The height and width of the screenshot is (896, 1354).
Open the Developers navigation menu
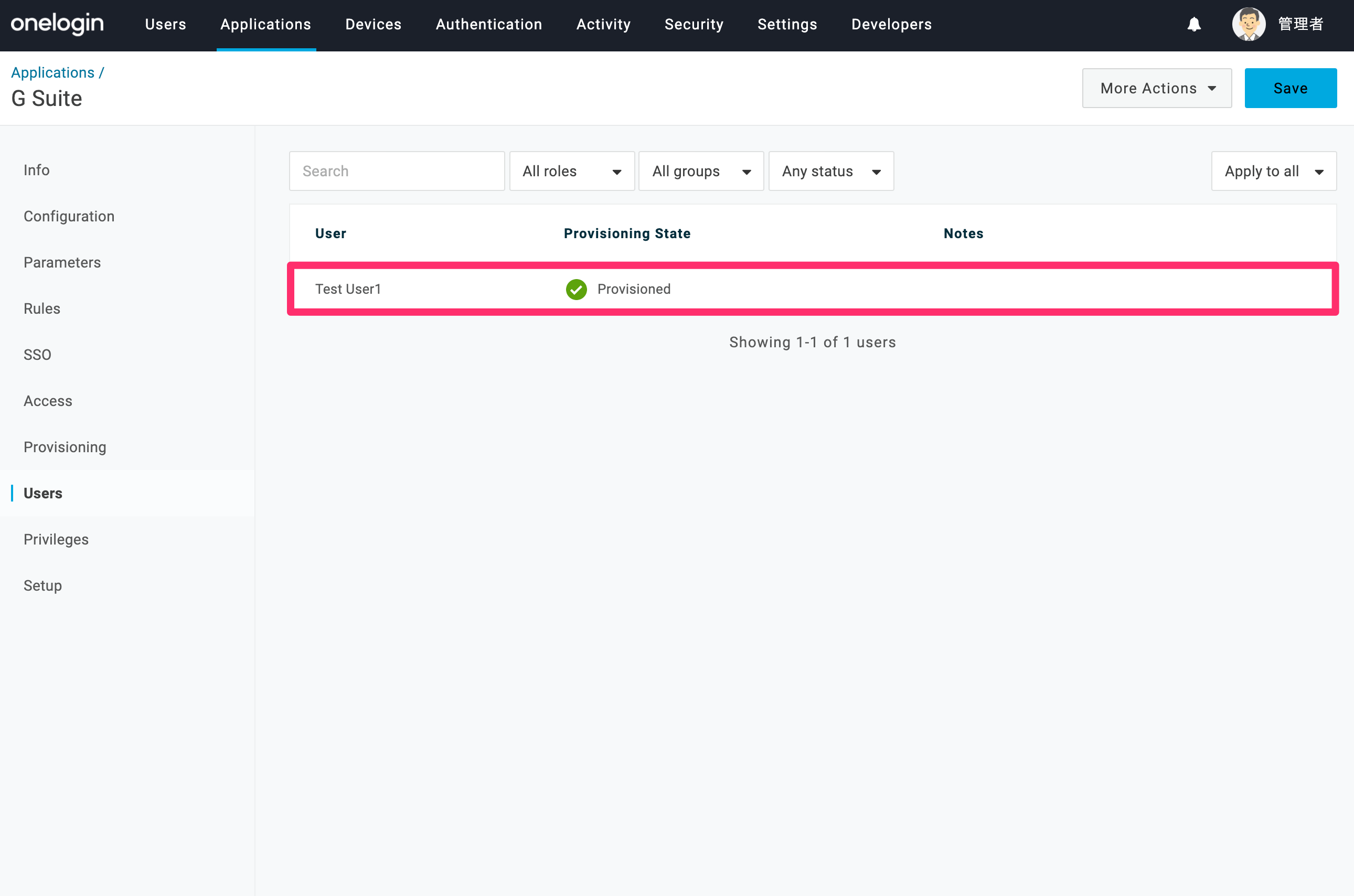[x=891, y=24]
